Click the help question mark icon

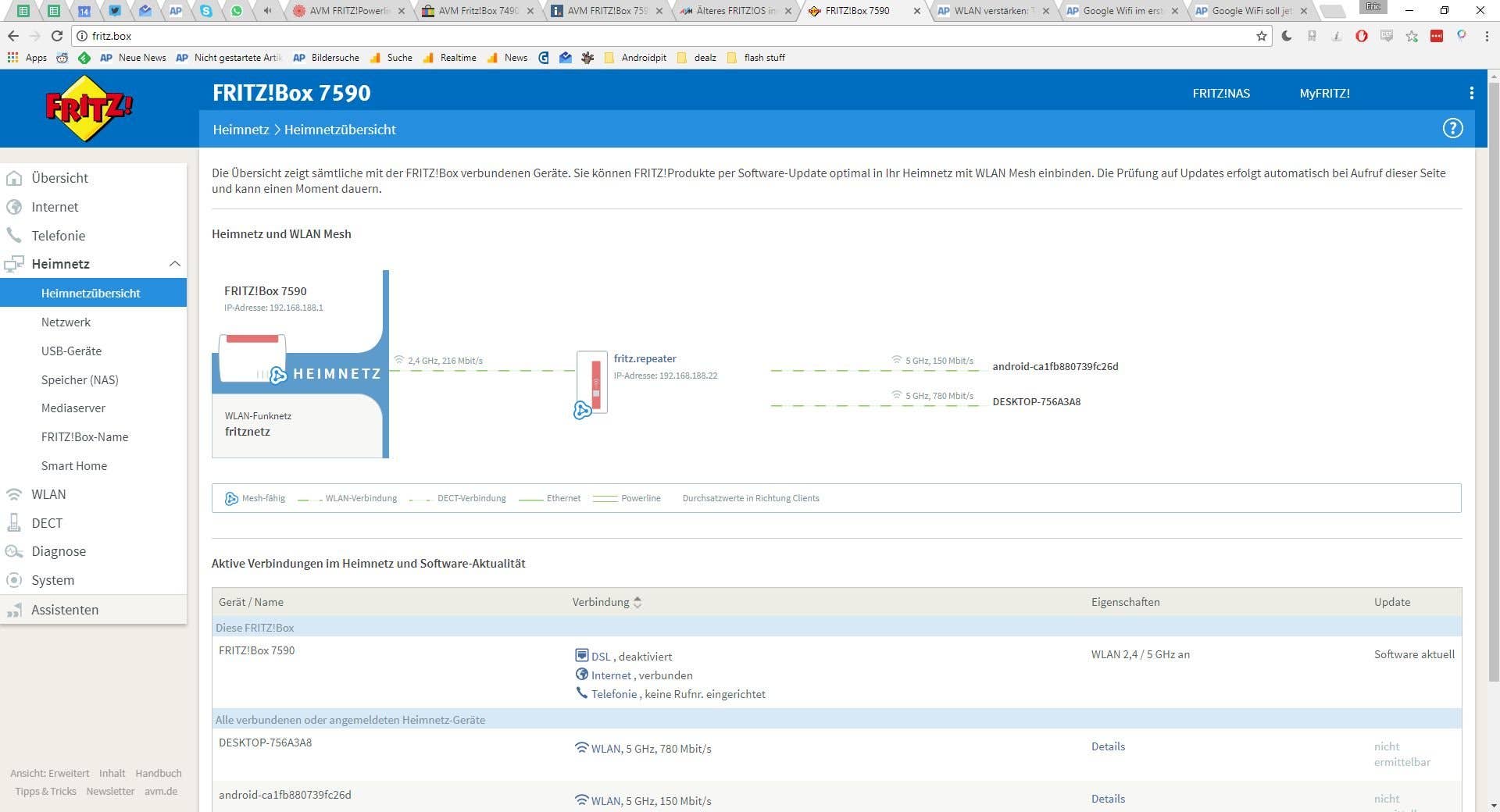[x=1452, y=129]
